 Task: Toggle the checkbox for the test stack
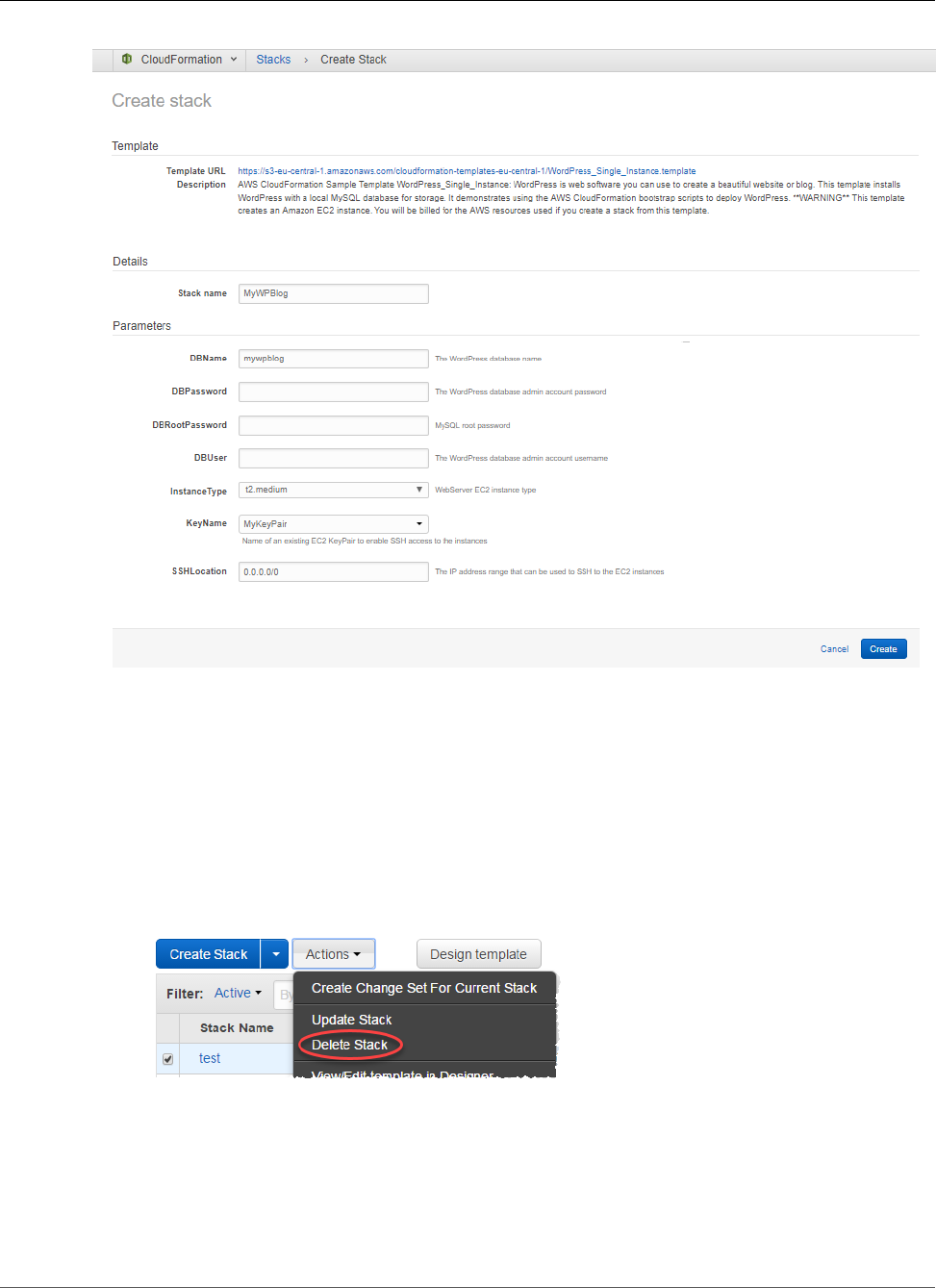coord(168,1059)
